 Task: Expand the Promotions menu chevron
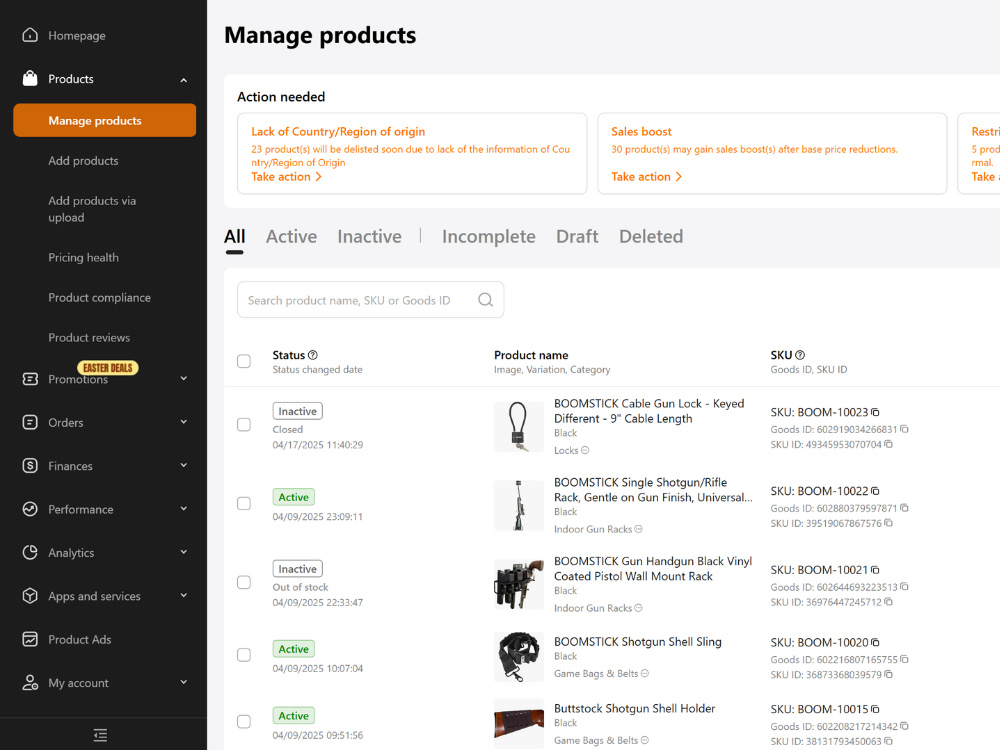tap(184, 378)
